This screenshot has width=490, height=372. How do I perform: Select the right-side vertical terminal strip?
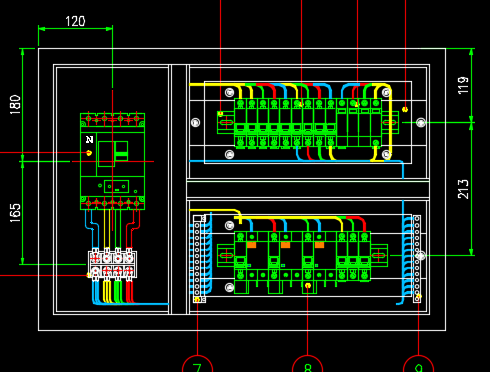pos(417,259)
